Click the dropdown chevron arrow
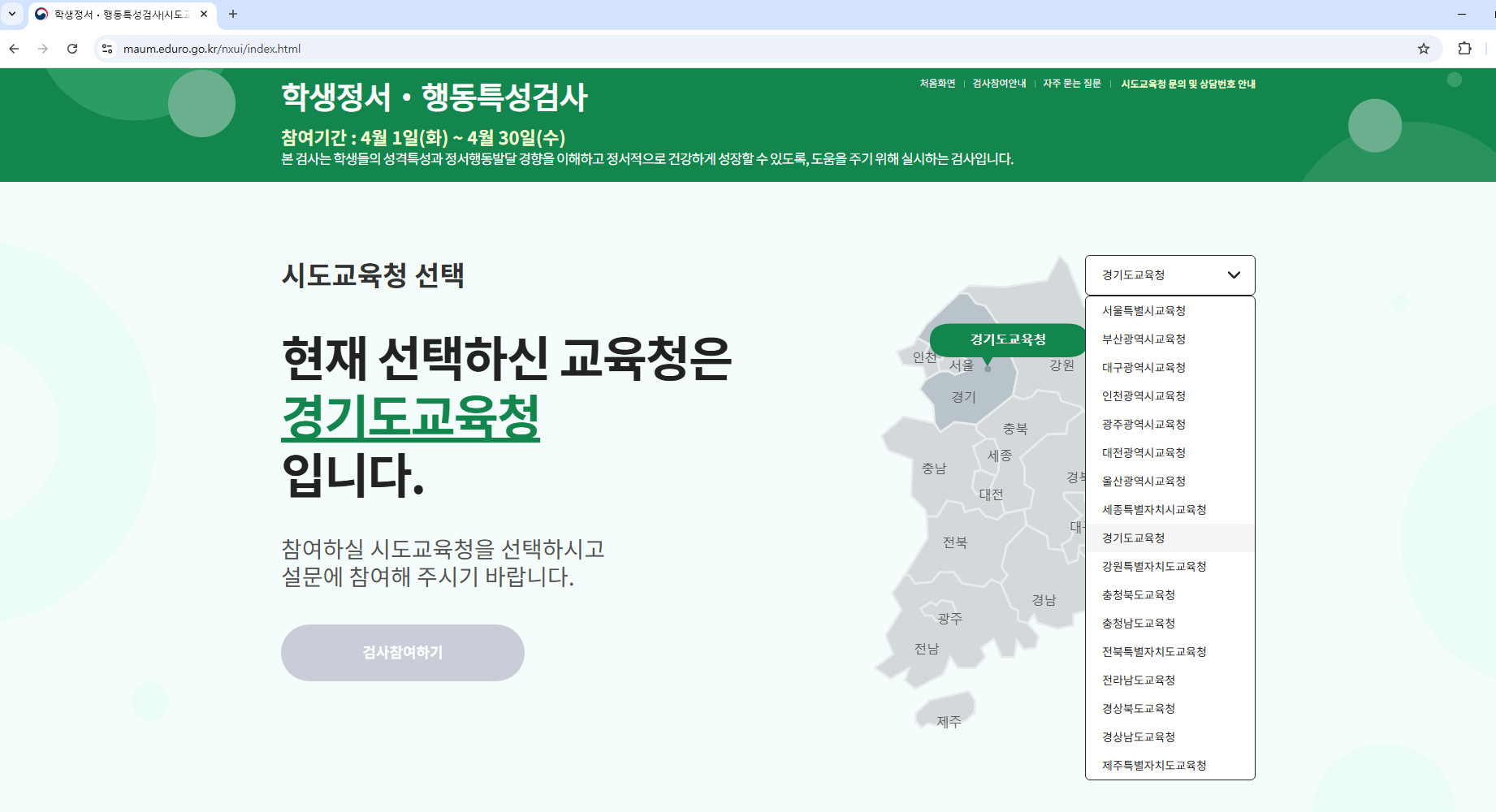 click(x=1234, y=275)
